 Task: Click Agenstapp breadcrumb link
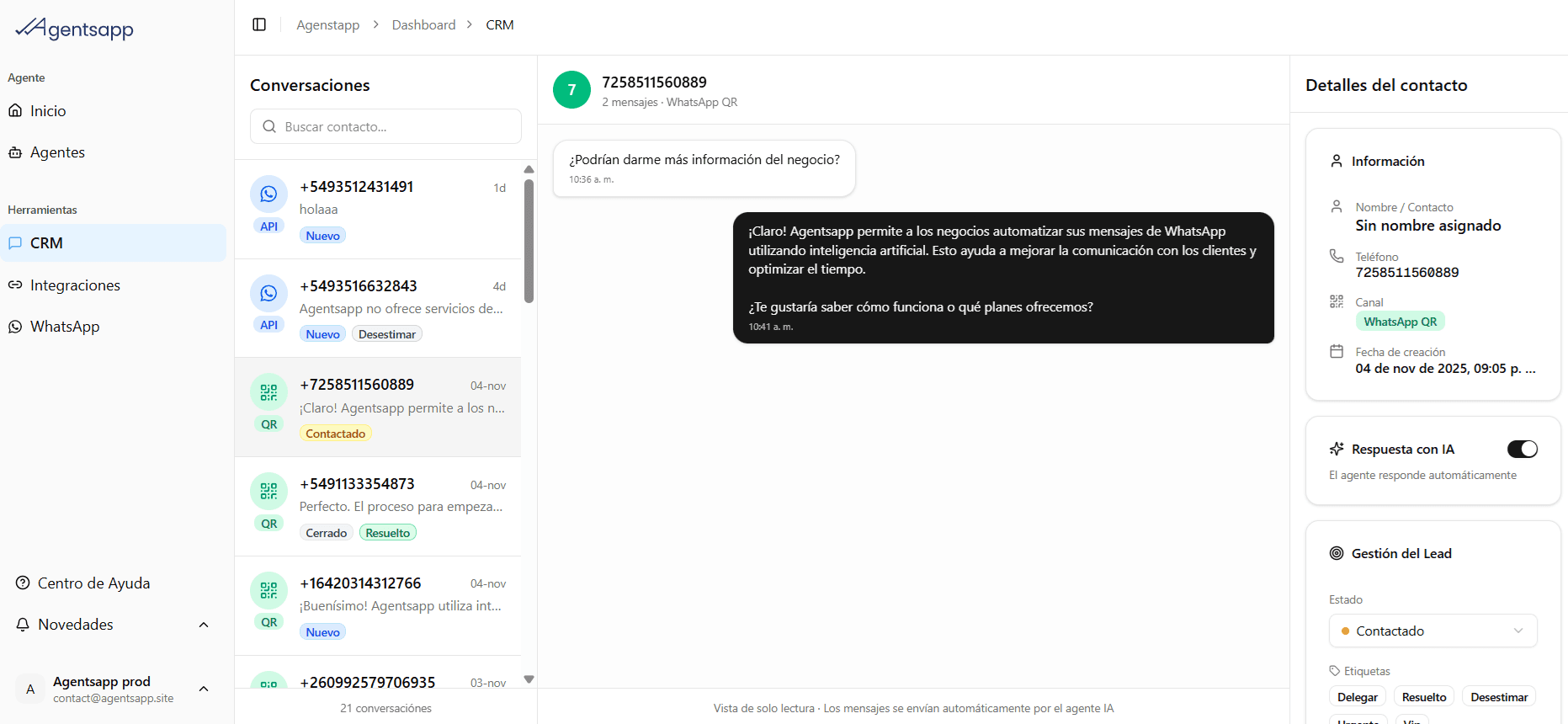click(328, 24)
